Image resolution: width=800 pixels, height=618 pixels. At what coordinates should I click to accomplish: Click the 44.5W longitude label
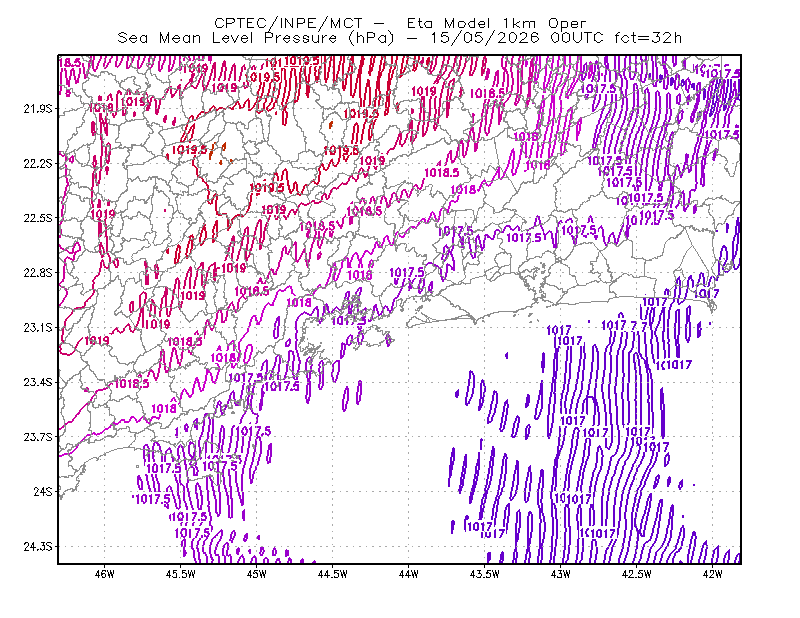[333, 574]
